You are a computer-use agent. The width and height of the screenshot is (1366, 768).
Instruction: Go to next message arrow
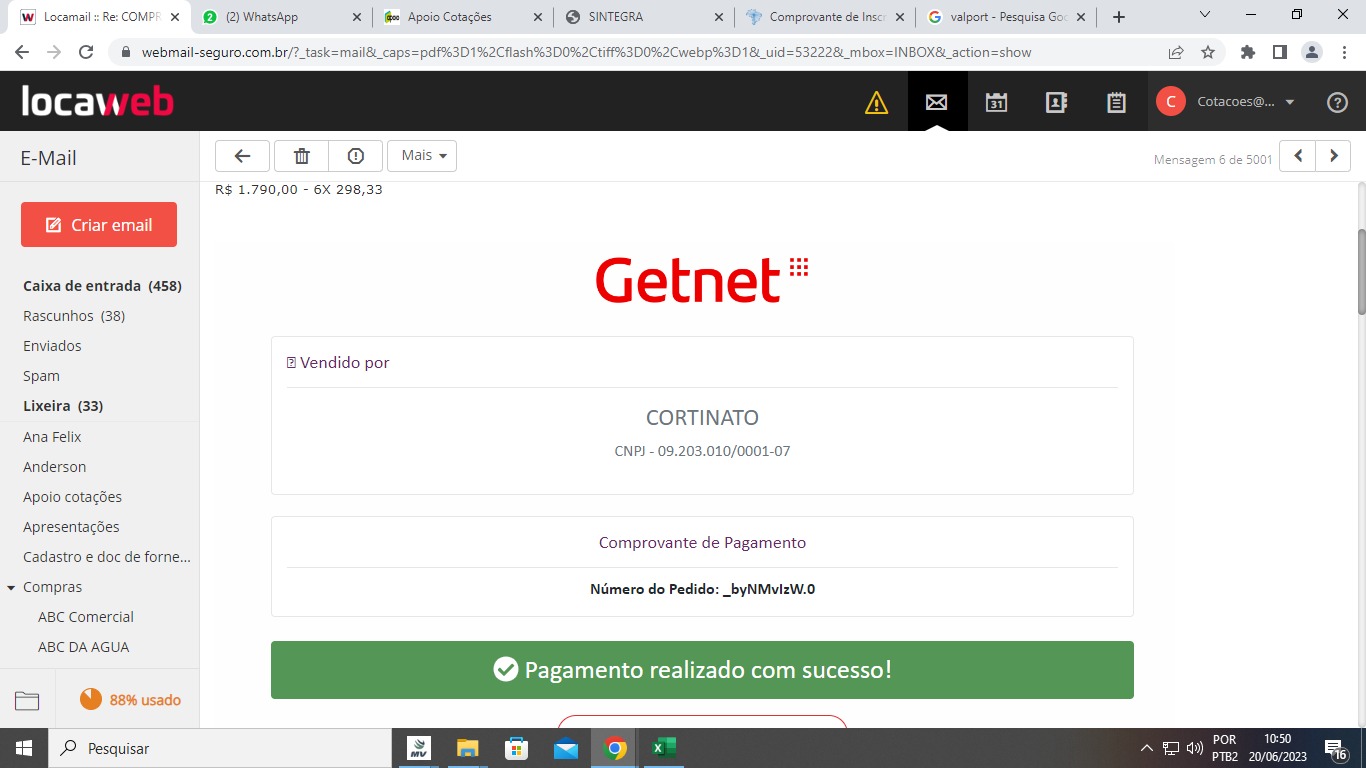(x=1333, y=156)
